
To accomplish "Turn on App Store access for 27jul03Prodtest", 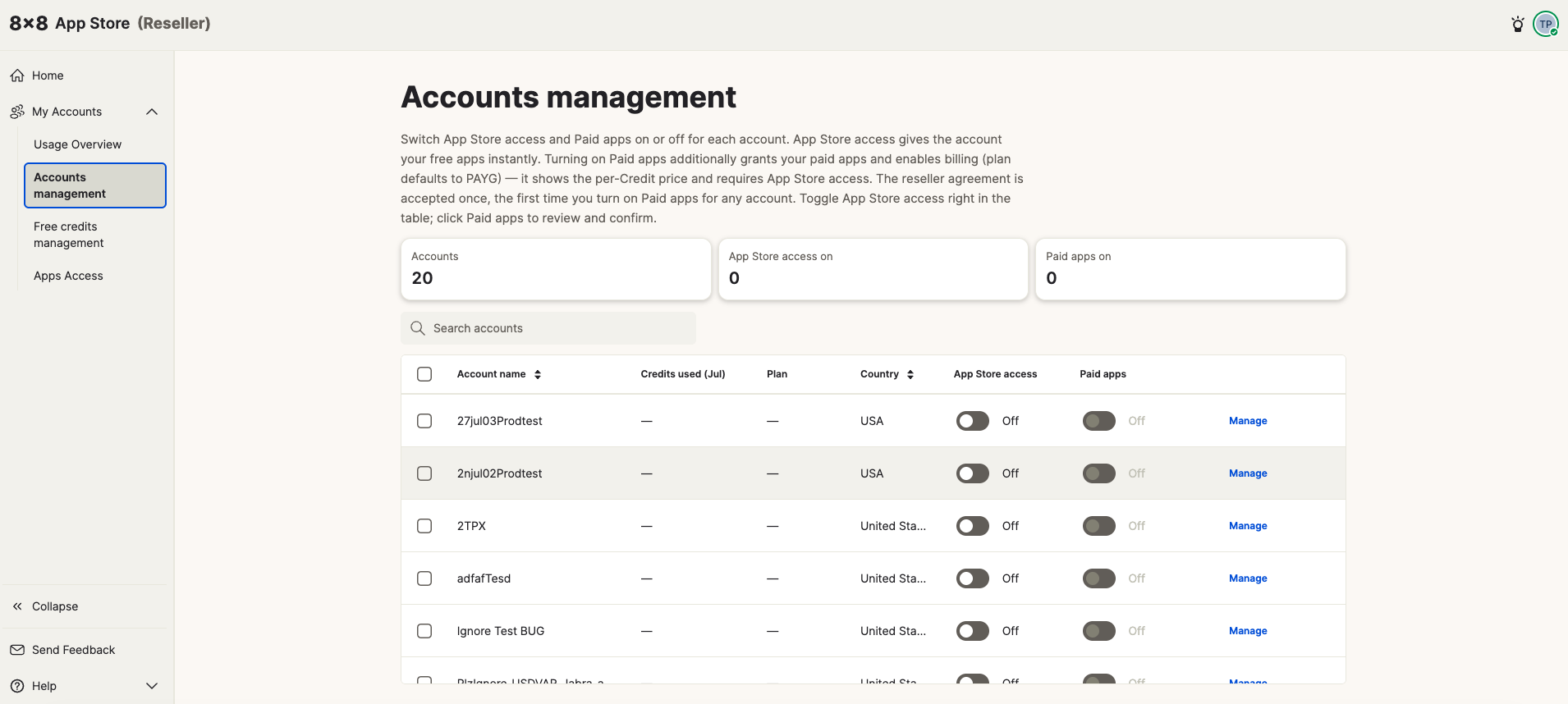I will tap(973, 421).
